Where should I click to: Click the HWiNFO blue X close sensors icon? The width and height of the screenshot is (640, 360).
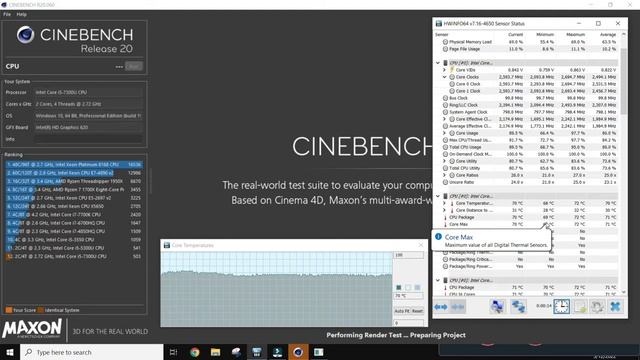(615, 307)
